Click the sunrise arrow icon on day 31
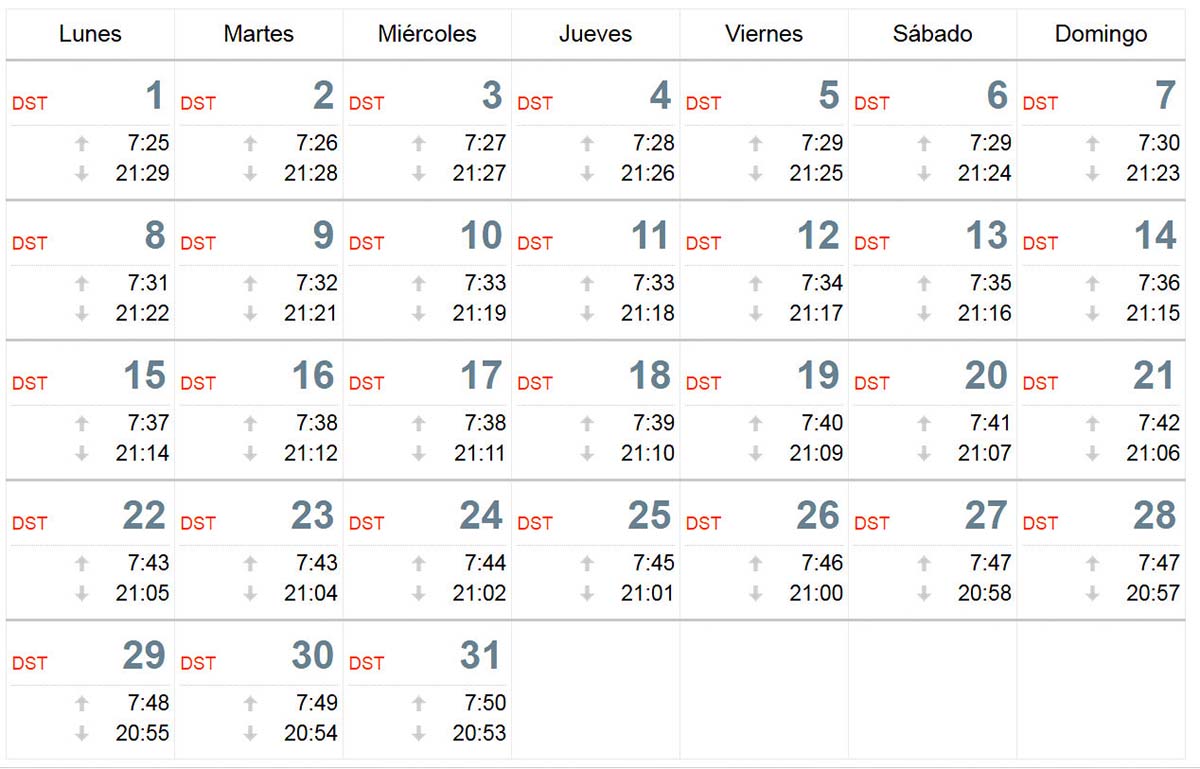Viewport: 1200px width, 769px height. point(419,703)
